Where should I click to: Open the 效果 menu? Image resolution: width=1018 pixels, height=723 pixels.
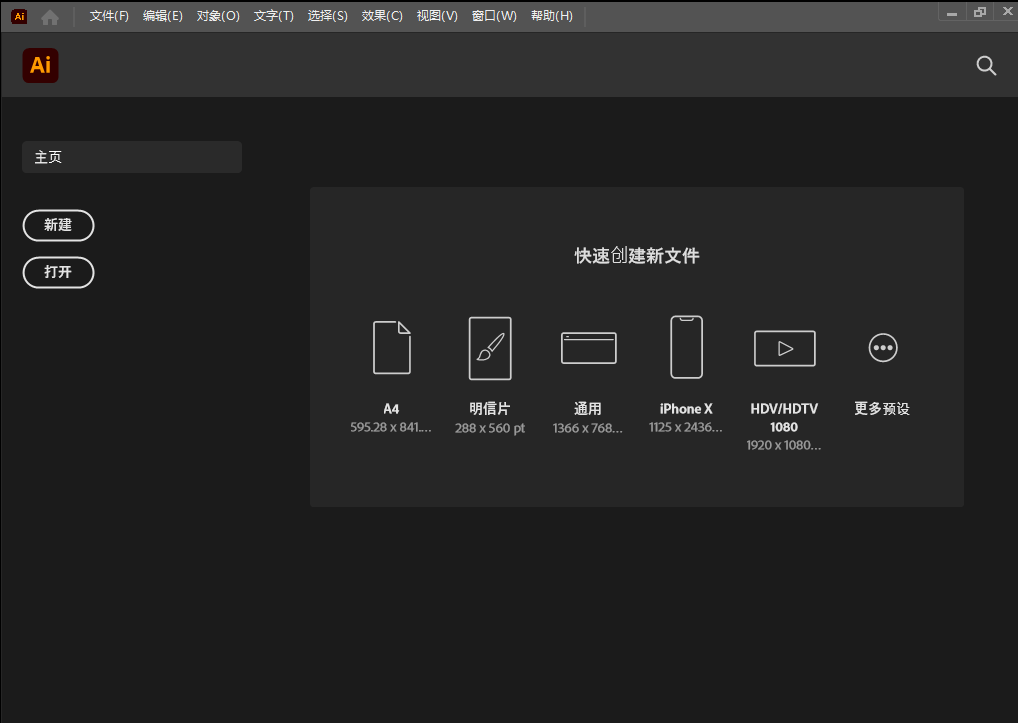click(381, 15)
